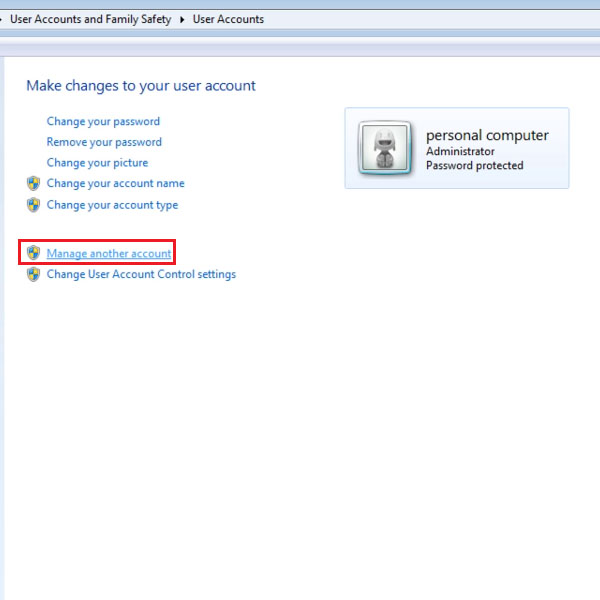
Task: Click the user account picture thumbnail
Action: (x=385, y=148)
